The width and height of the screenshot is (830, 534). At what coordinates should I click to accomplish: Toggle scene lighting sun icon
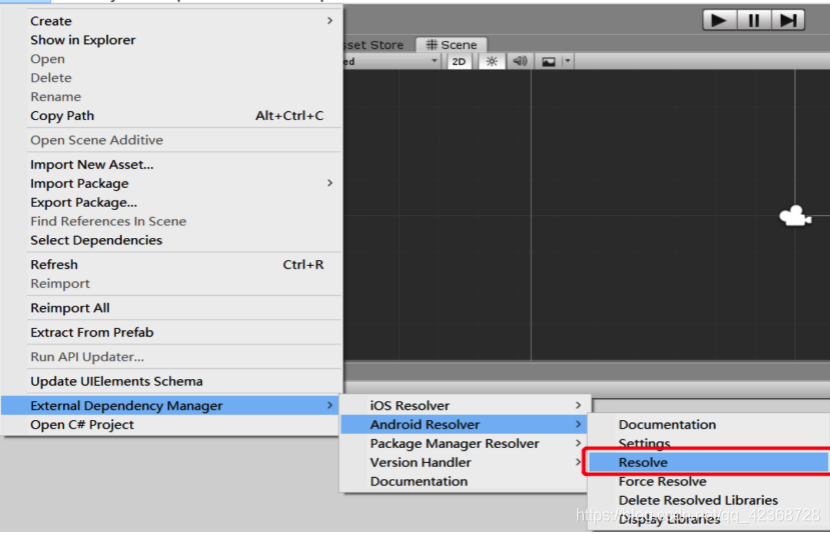492,61
